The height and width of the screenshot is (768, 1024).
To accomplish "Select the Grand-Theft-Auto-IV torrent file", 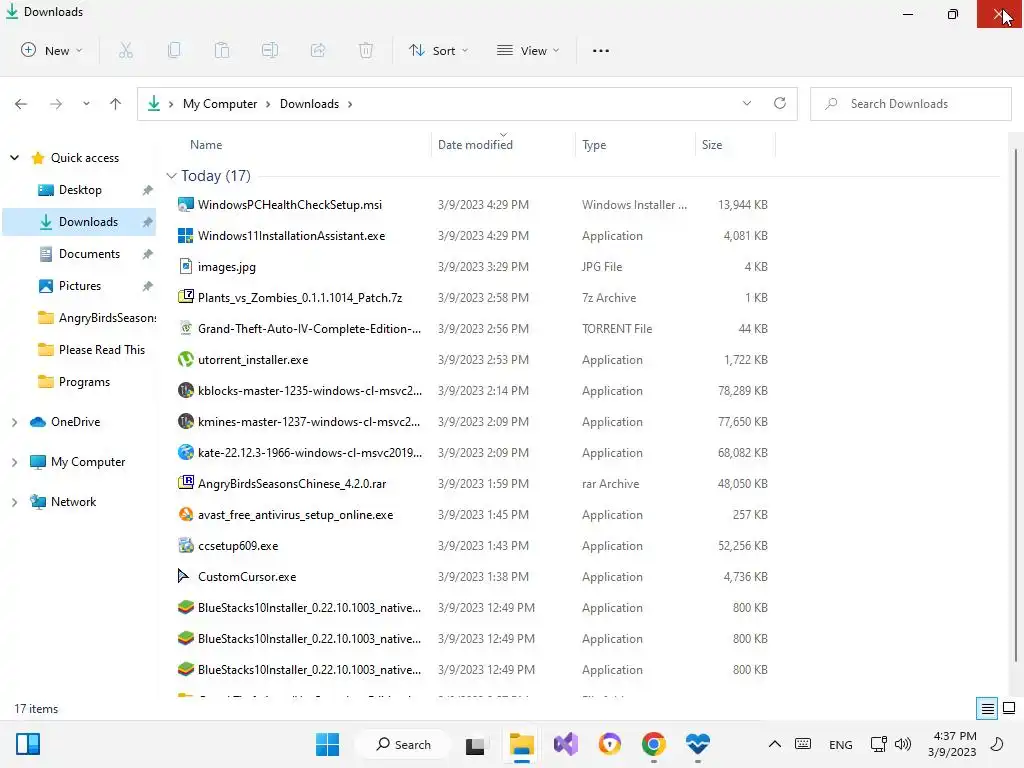I will click(309, 328).
